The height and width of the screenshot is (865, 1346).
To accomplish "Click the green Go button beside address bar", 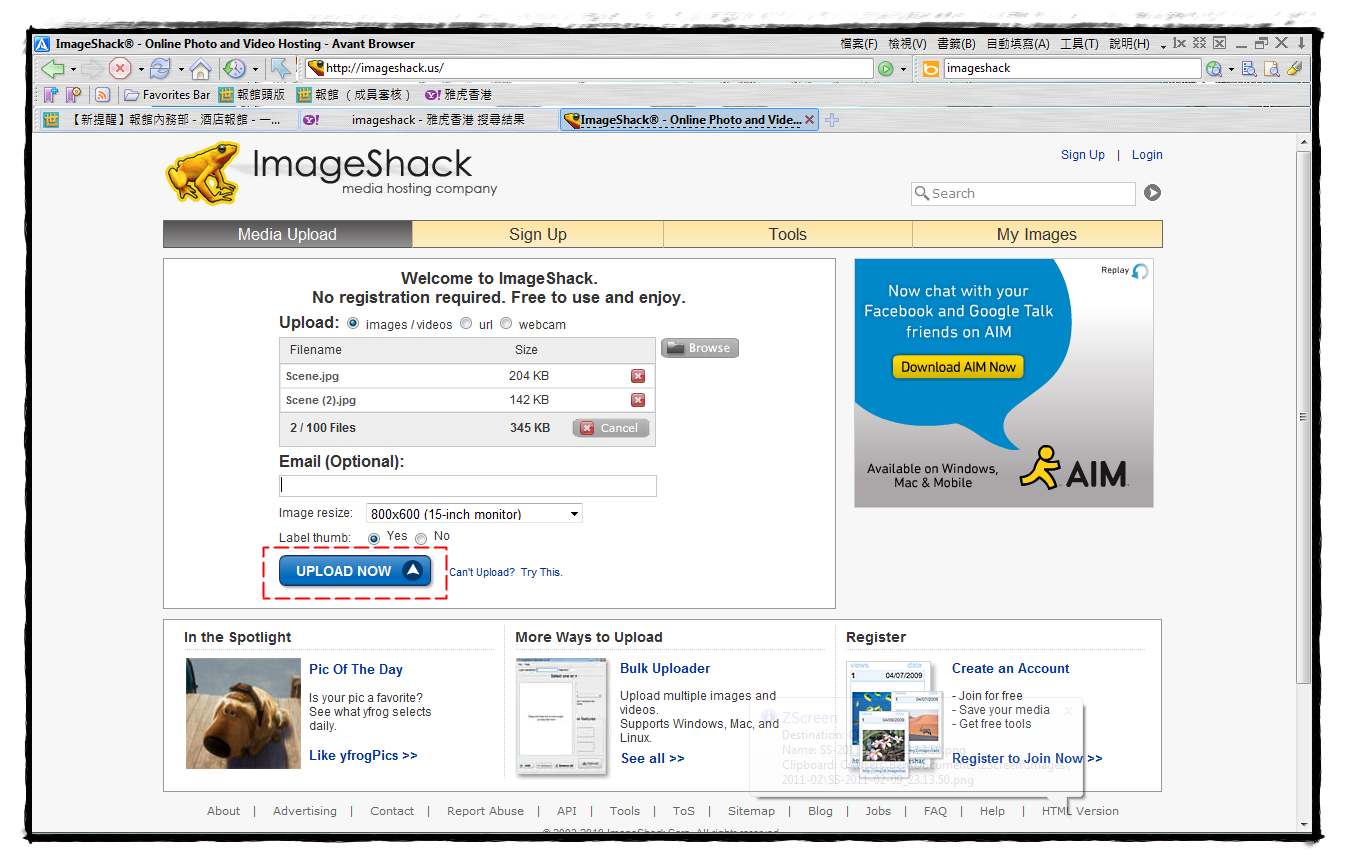I will (885, 69).
